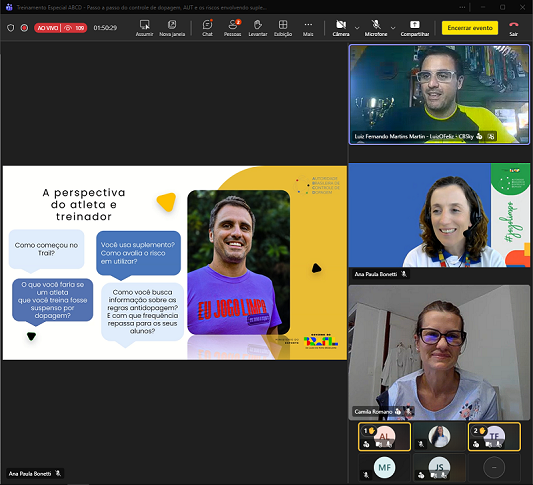
Task: Select the MF participant avatar tile
Action: tap(384, 468)
